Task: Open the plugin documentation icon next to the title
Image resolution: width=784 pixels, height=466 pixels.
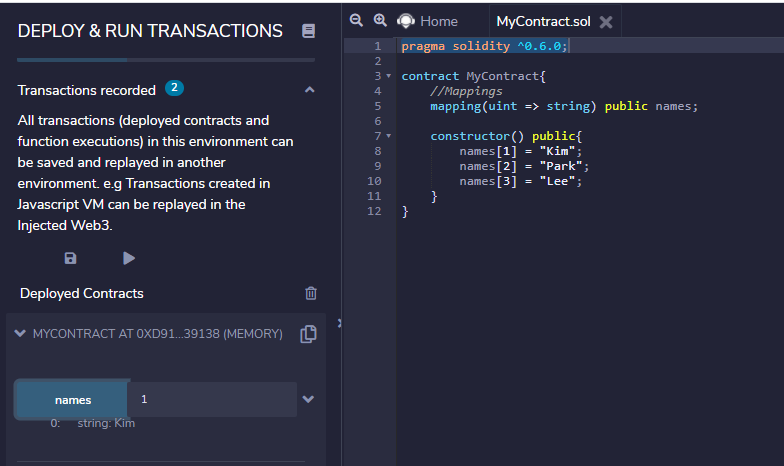Action: pos(308,31)
